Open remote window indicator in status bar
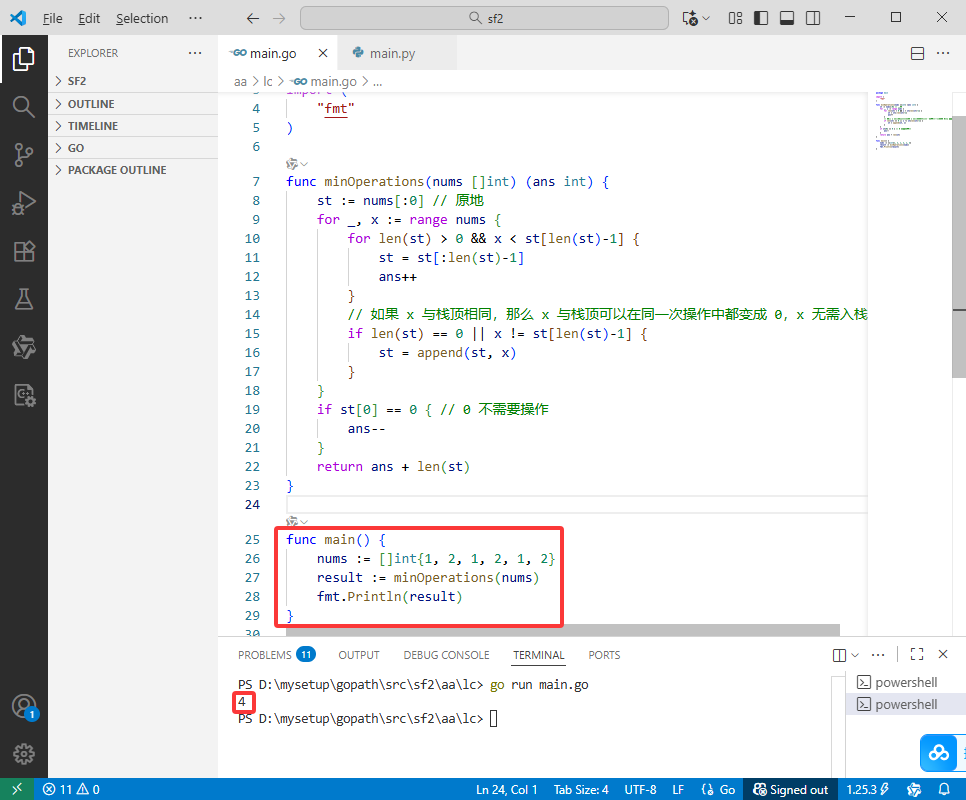 pos(17,789)
